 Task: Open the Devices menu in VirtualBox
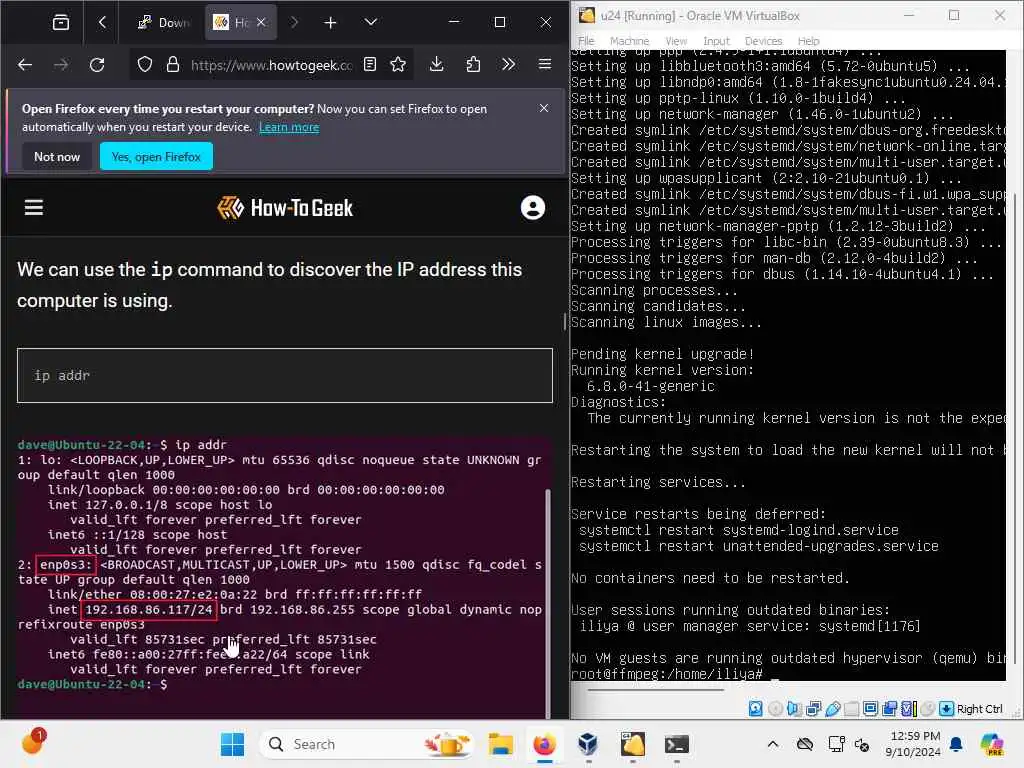click(x=763, y=40)
